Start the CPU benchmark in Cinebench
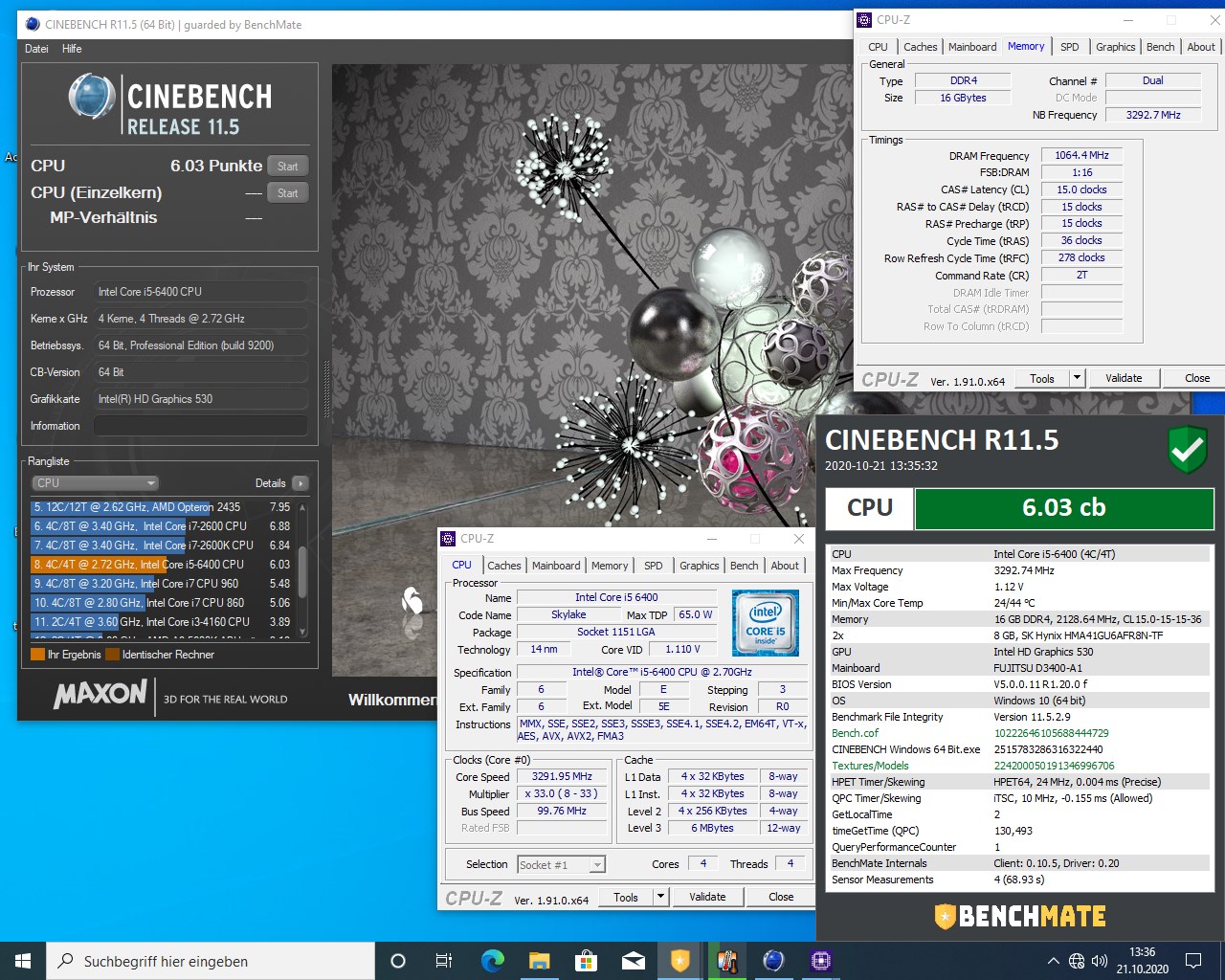 287,166
